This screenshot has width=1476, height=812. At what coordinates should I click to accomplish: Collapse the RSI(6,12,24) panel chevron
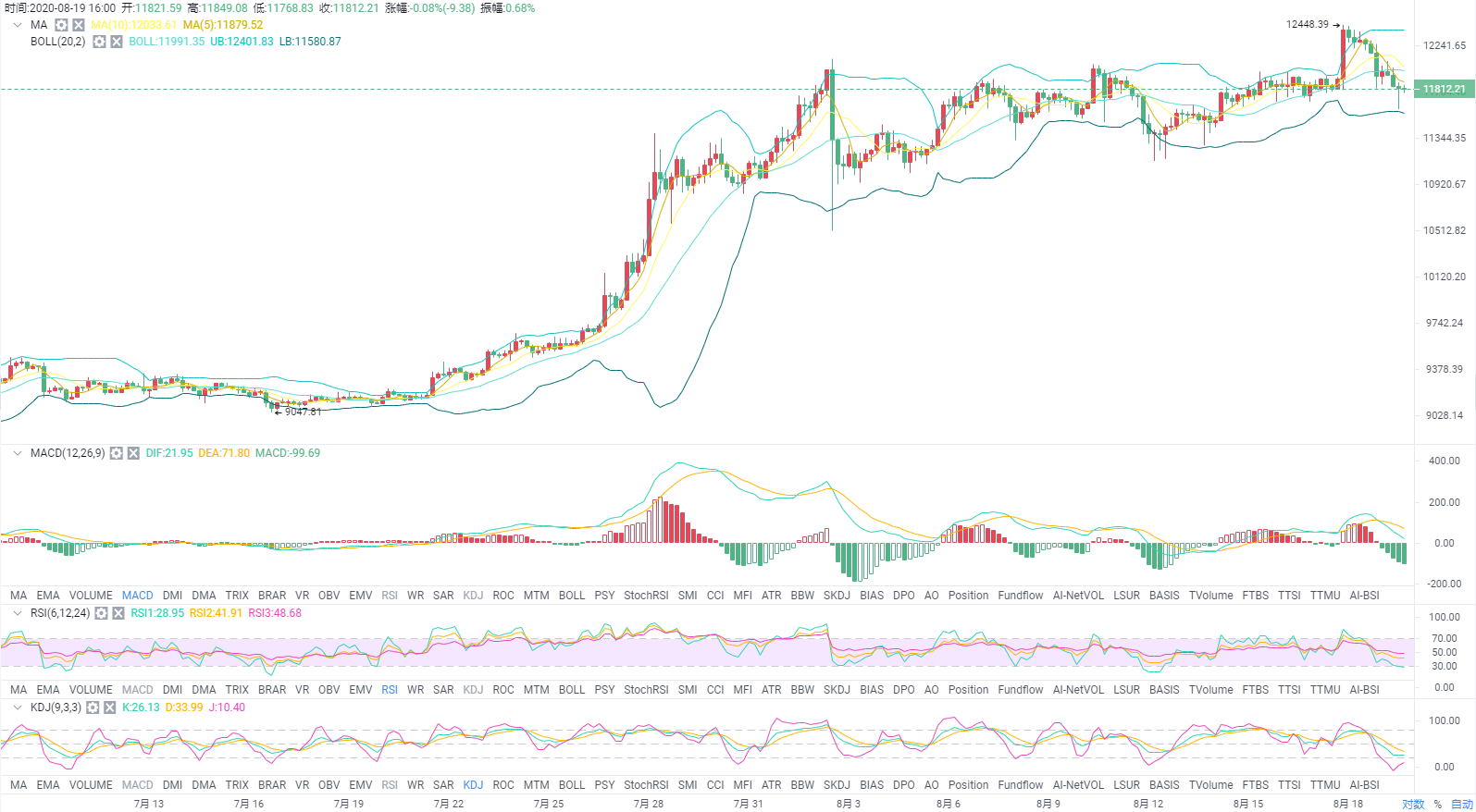[17, 613]
